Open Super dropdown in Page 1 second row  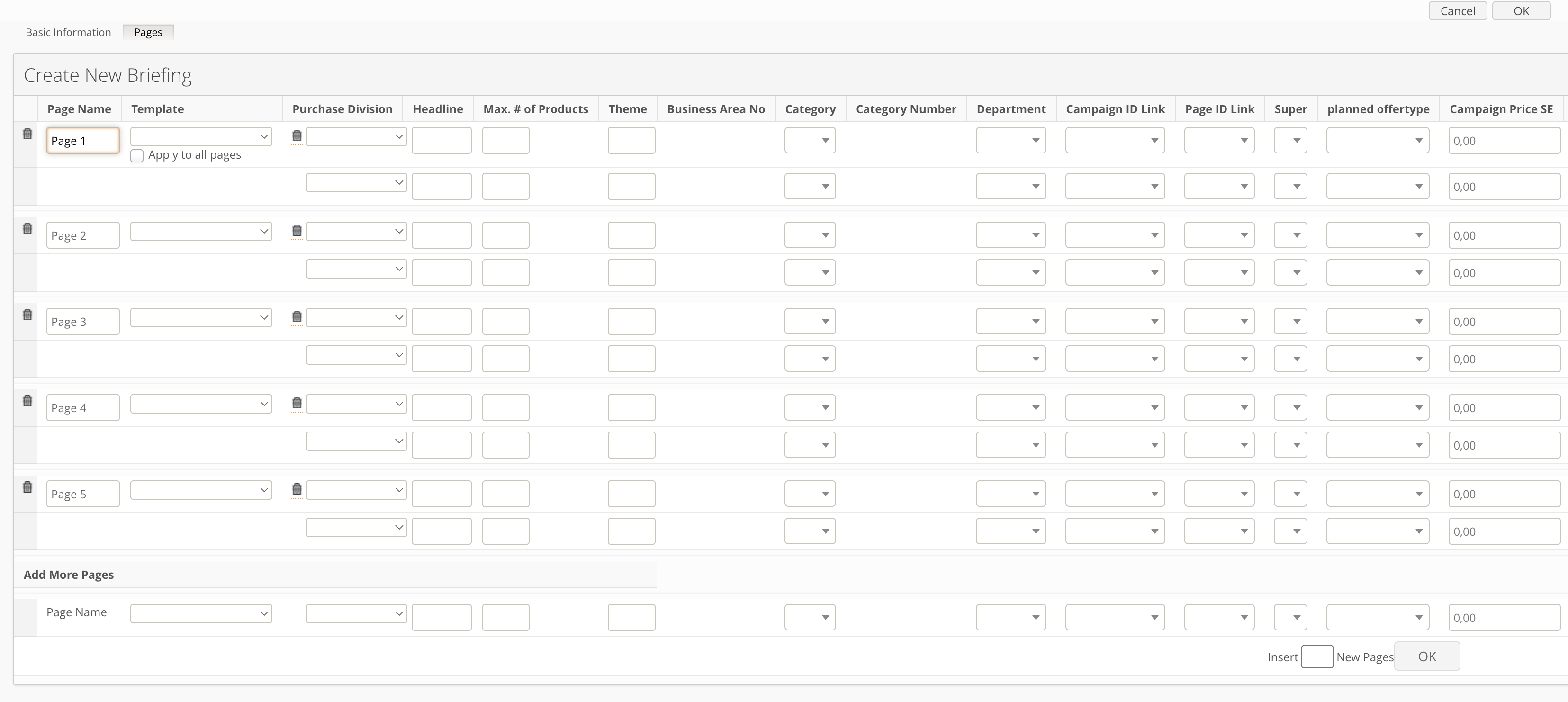pos(1290,186)
